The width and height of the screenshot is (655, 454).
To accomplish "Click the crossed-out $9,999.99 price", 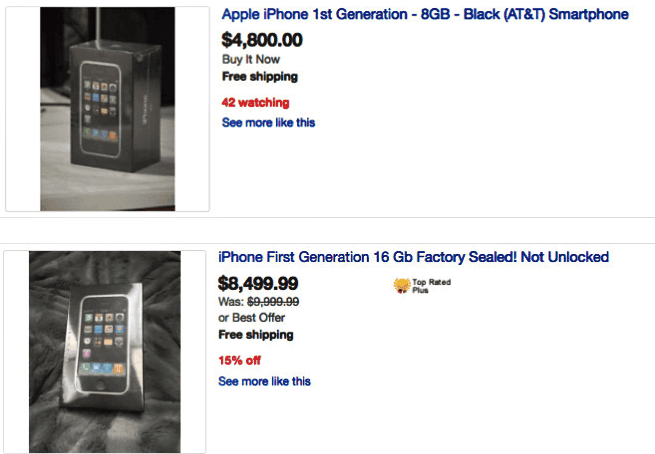I will pyautogui.click(x=273, y=302).
